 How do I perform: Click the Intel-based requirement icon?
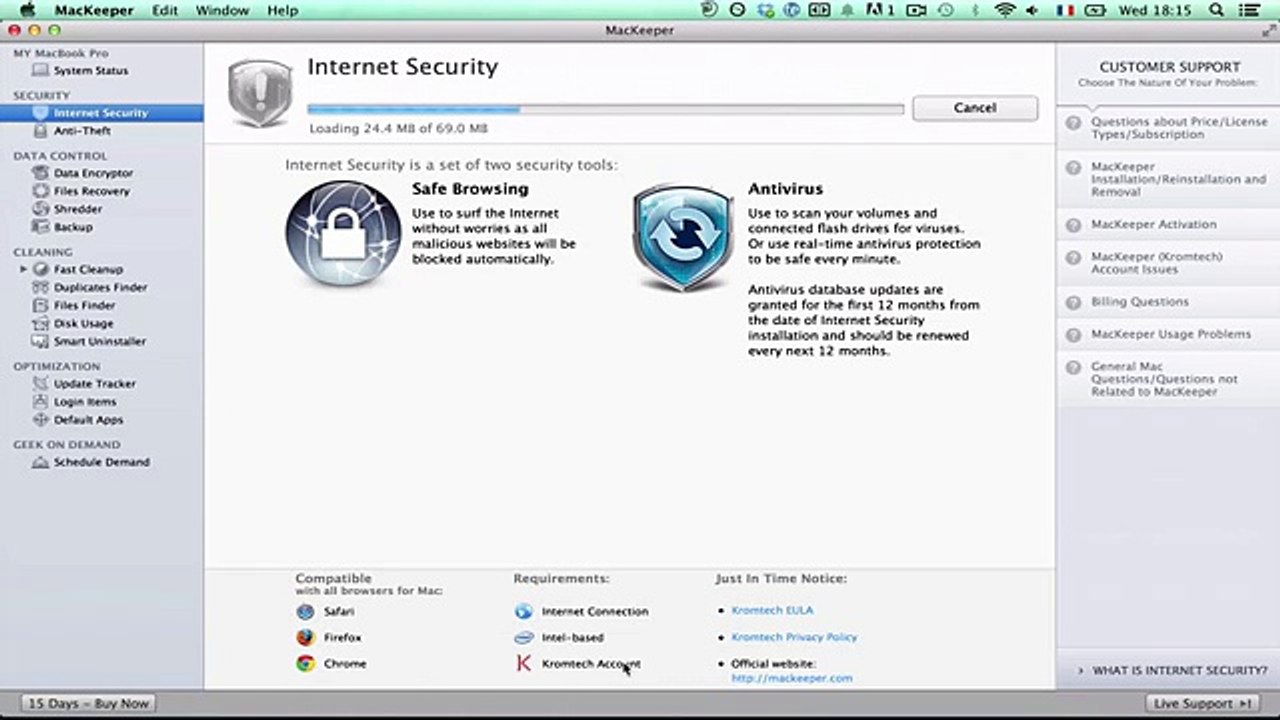(524, 637)
